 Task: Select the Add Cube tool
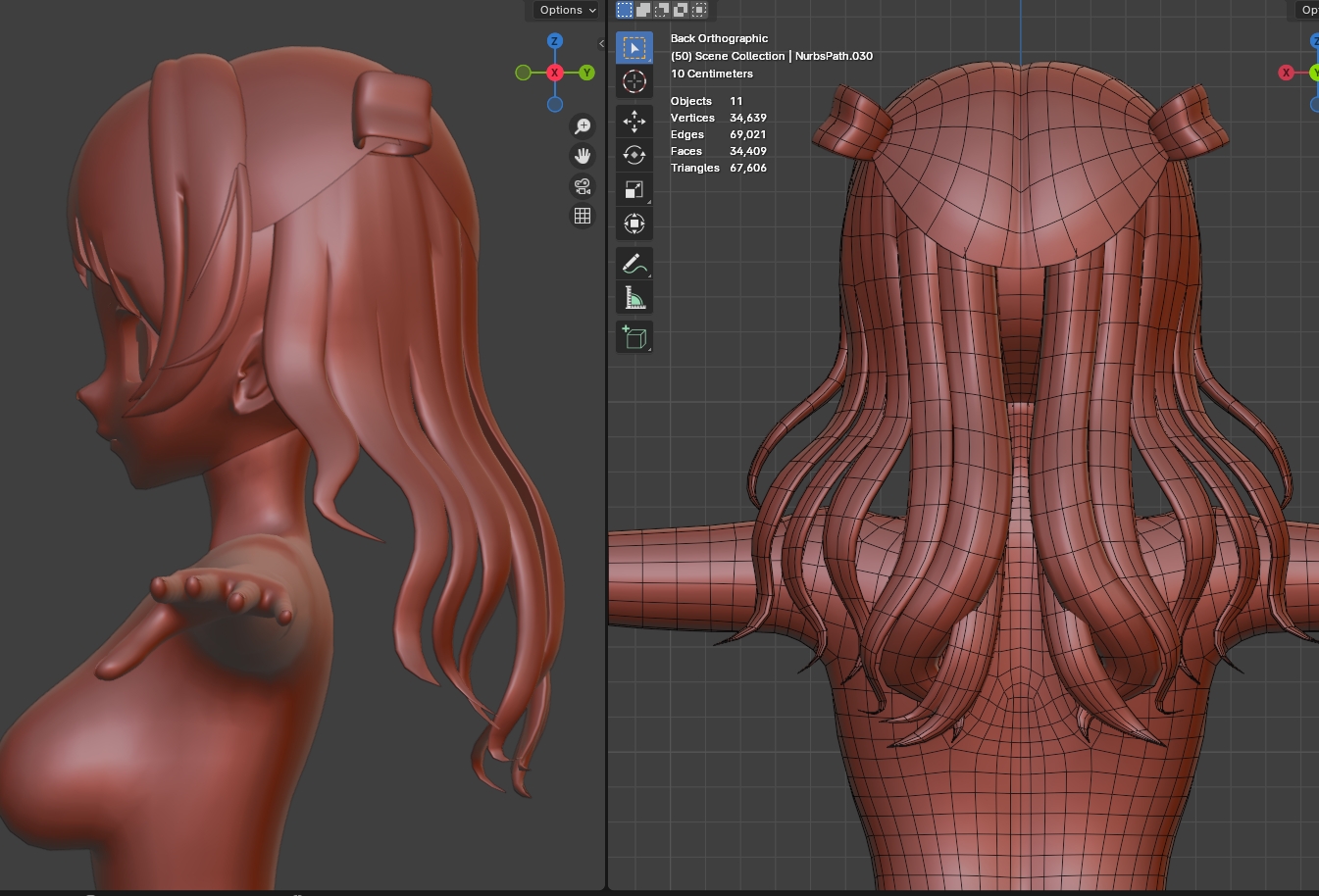tap(634, 337)
